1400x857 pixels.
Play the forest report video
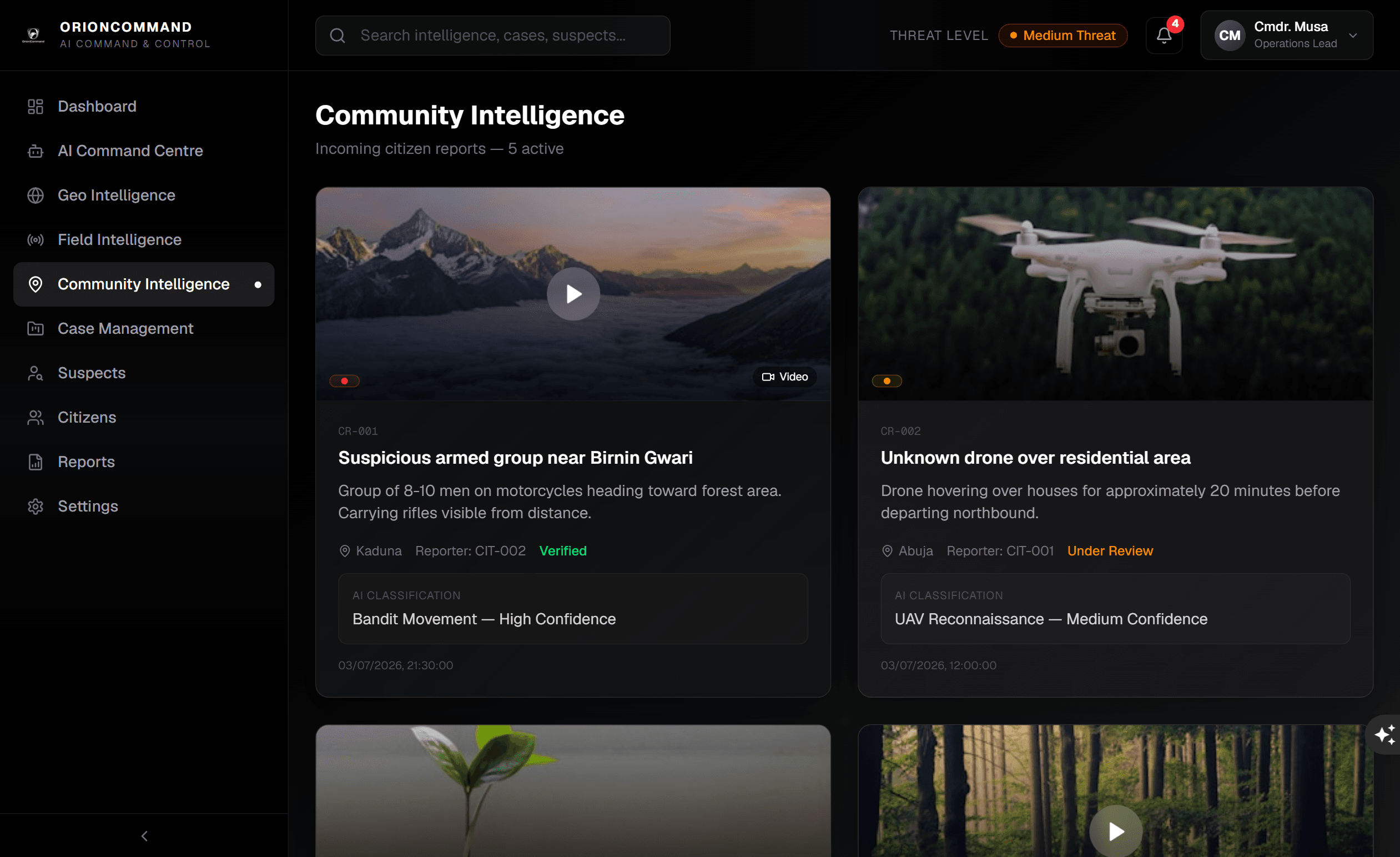[x=1116, y=831]
